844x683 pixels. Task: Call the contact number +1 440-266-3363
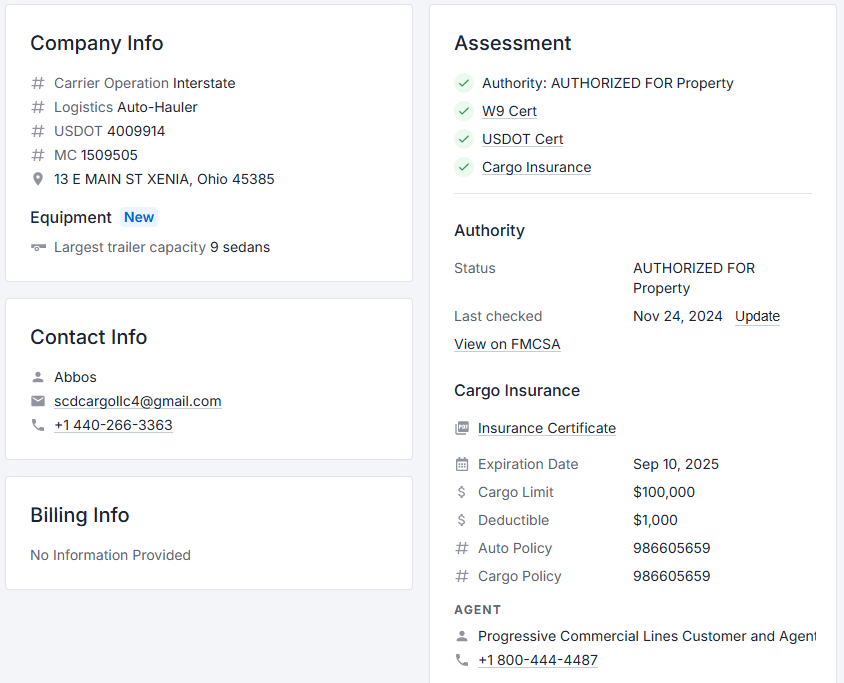(x=113, y=425)
